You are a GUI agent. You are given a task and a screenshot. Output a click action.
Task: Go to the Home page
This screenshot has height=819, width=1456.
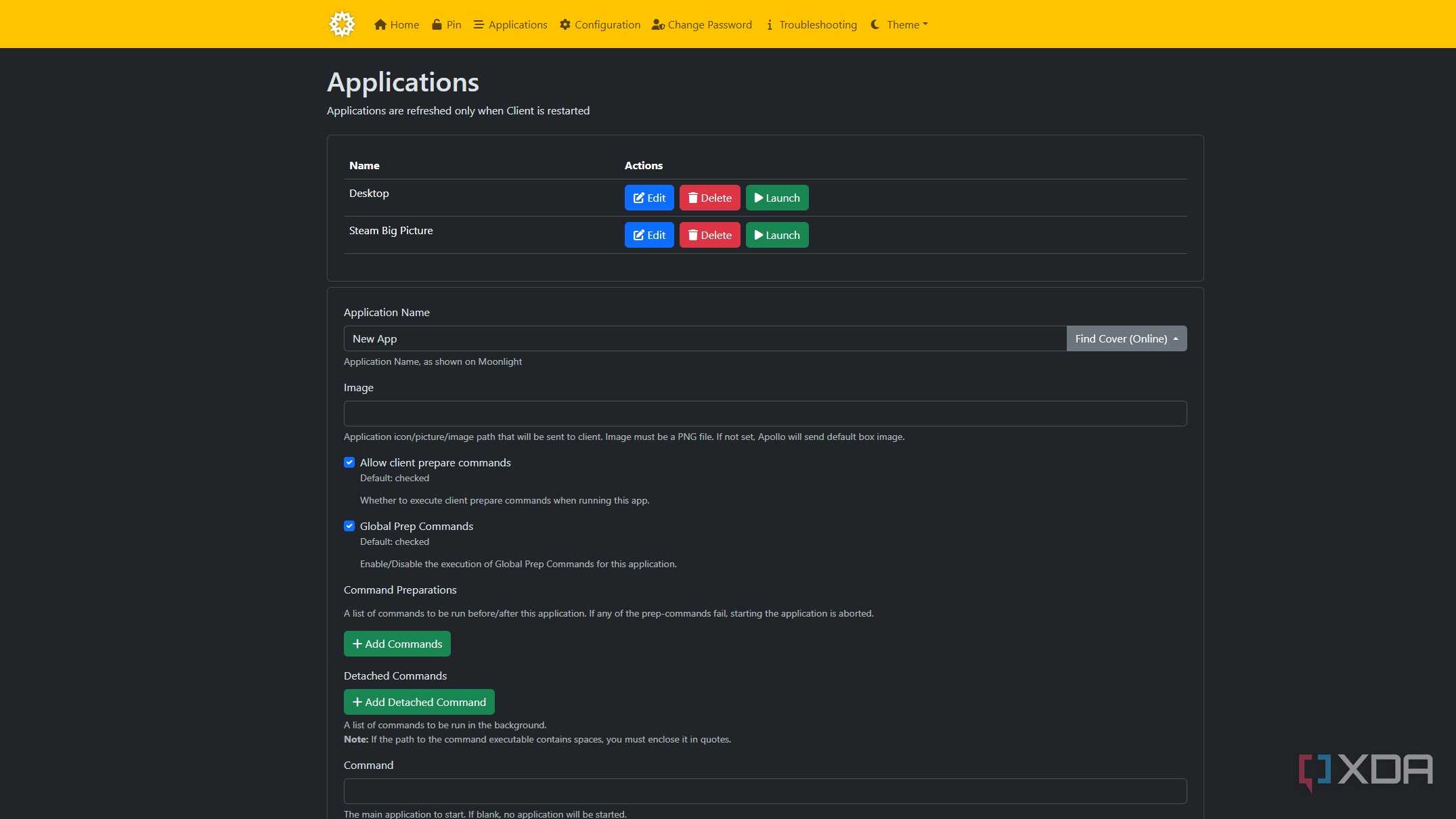(x=397, y=24)
